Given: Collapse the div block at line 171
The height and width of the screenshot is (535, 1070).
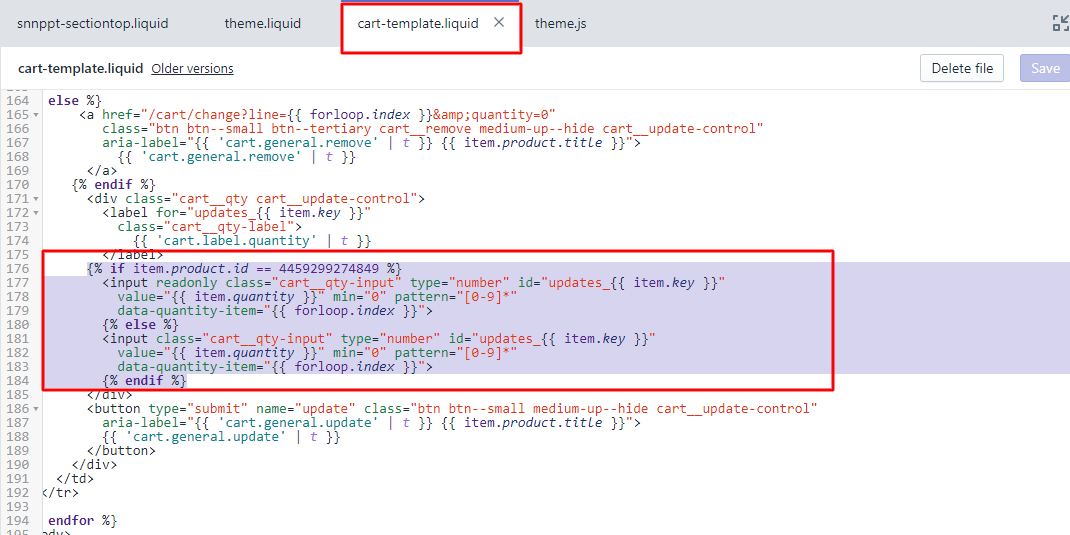Looking at the screenshot, I should 37,199.
